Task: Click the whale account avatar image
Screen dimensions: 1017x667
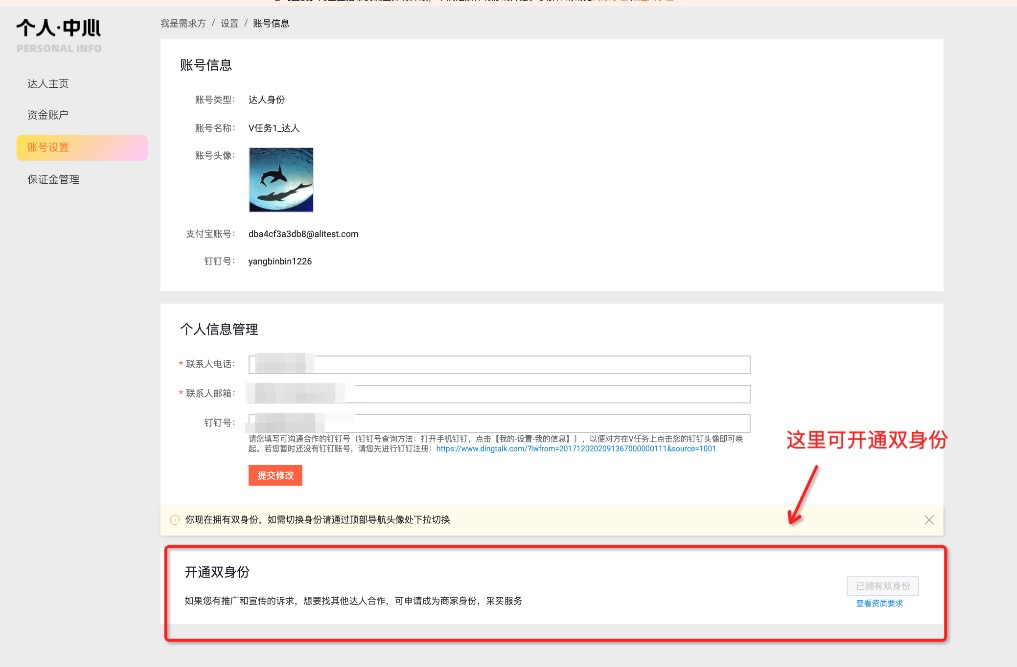Action: coord(281,180)
